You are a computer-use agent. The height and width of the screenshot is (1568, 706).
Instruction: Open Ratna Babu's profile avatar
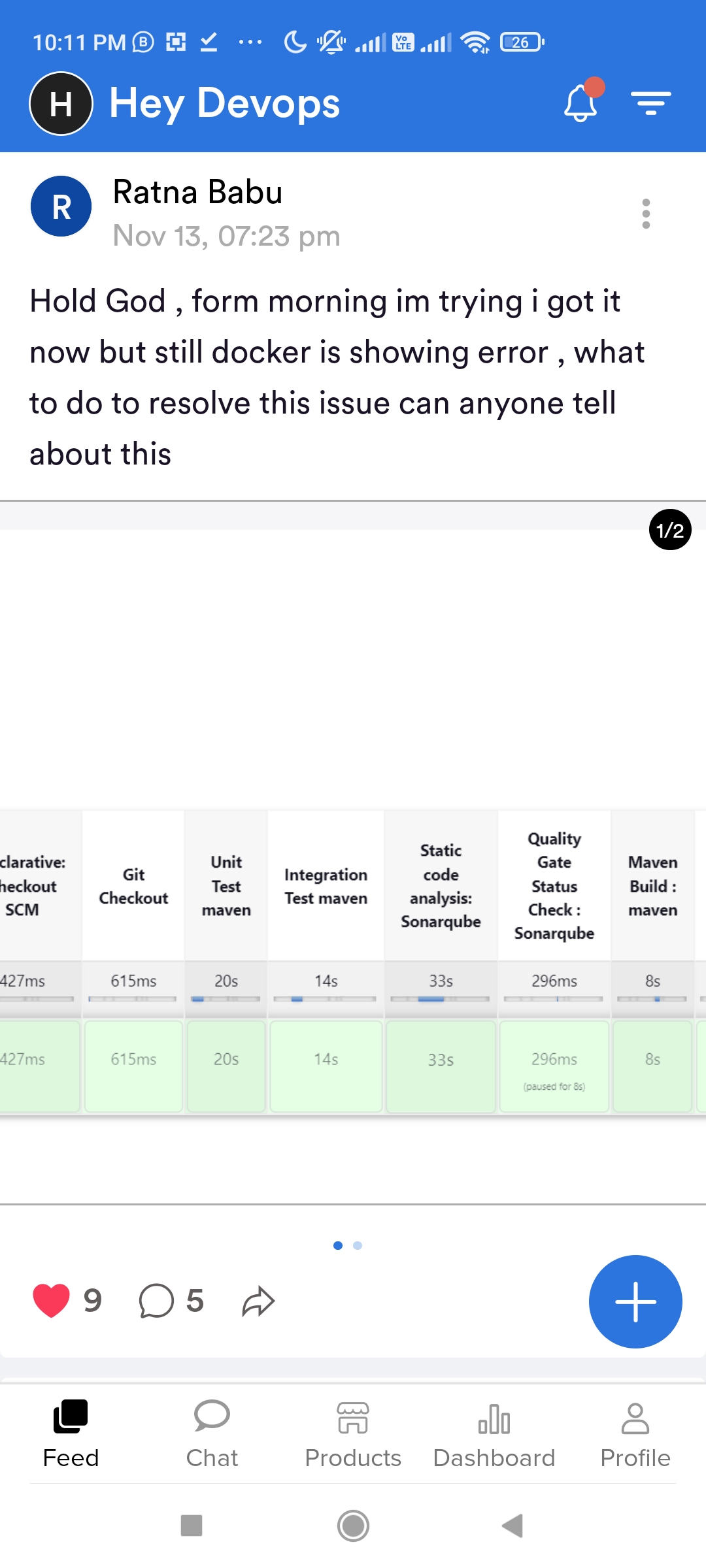coord(61,206)
